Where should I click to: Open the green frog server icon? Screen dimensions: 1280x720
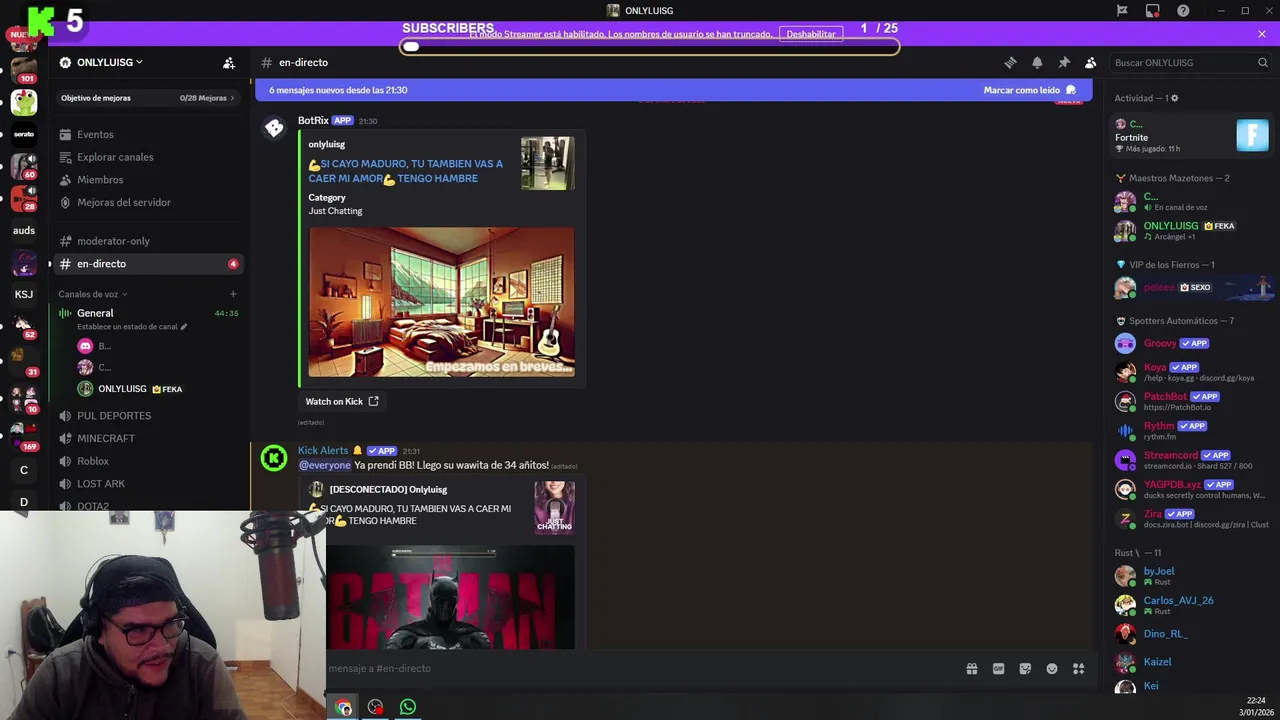(x=24, y=102)
